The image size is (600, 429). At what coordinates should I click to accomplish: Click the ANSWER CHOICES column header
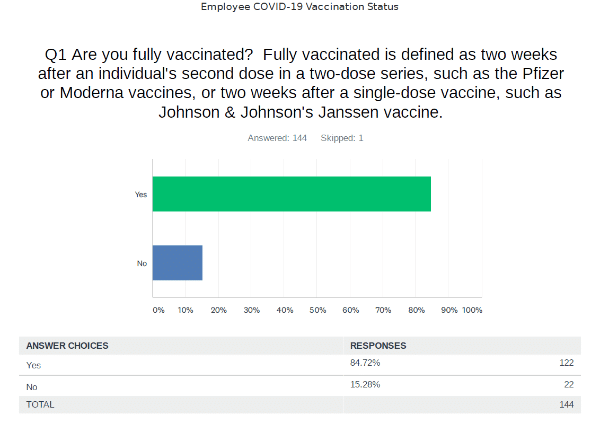pos(67,346)
